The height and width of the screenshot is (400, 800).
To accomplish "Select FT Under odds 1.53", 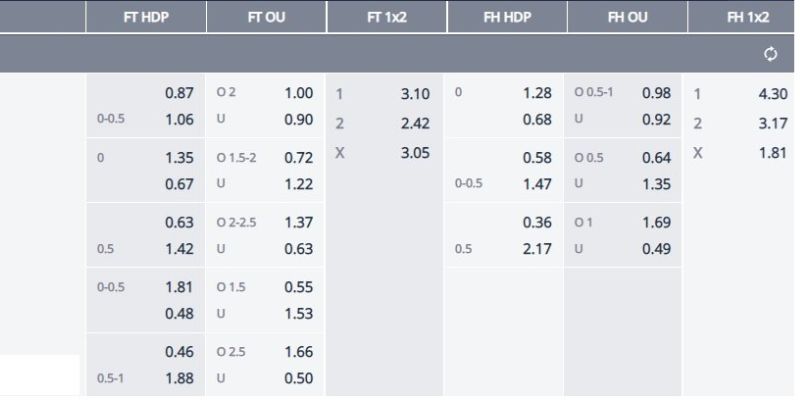I will pyautogui.click(x=298, y=313).
